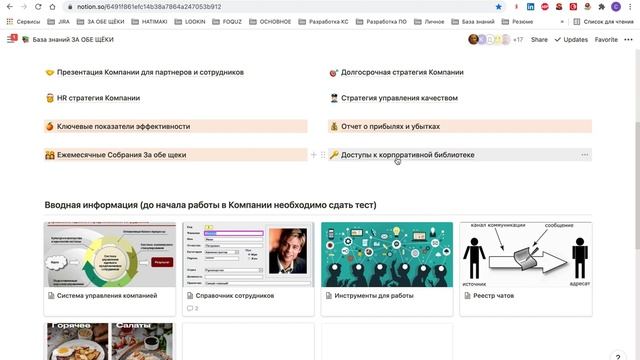Open the Инструменты для работы card

point(387,269)
